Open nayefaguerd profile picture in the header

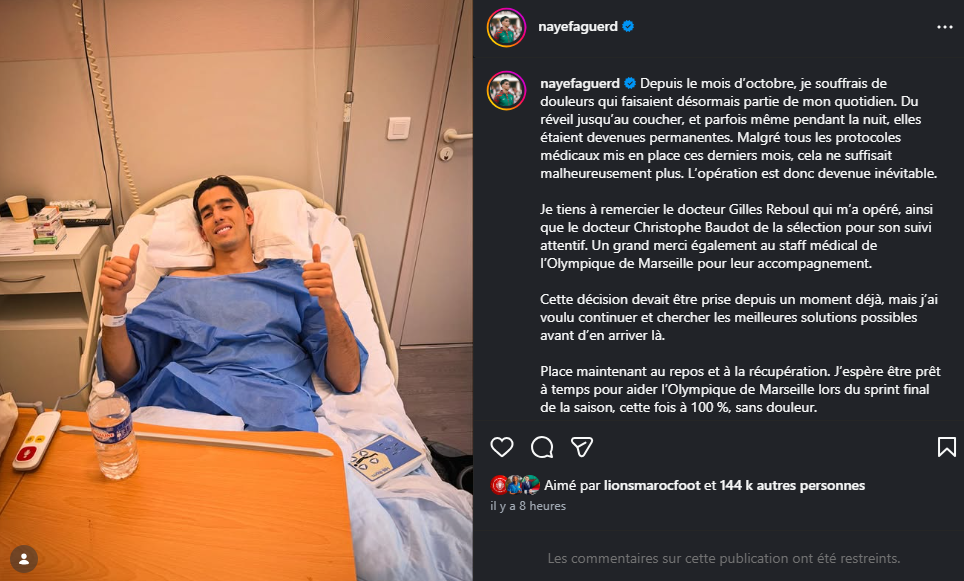pyautogui.click(x=506, y=28)
